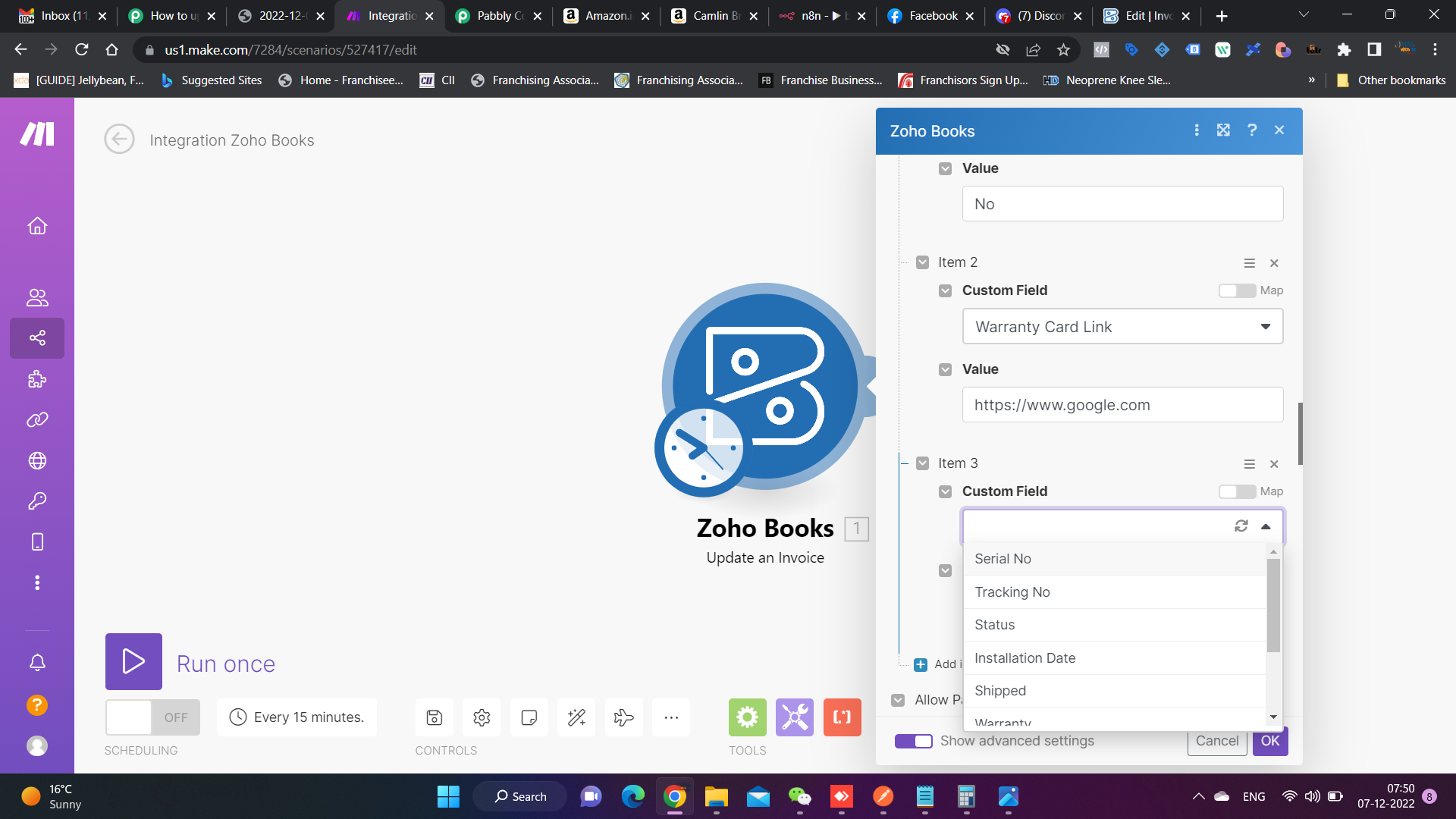This screenshot has width=1456, height=819.
Task: Open Templates puzzle icon in sidebar
Action: 37,378
